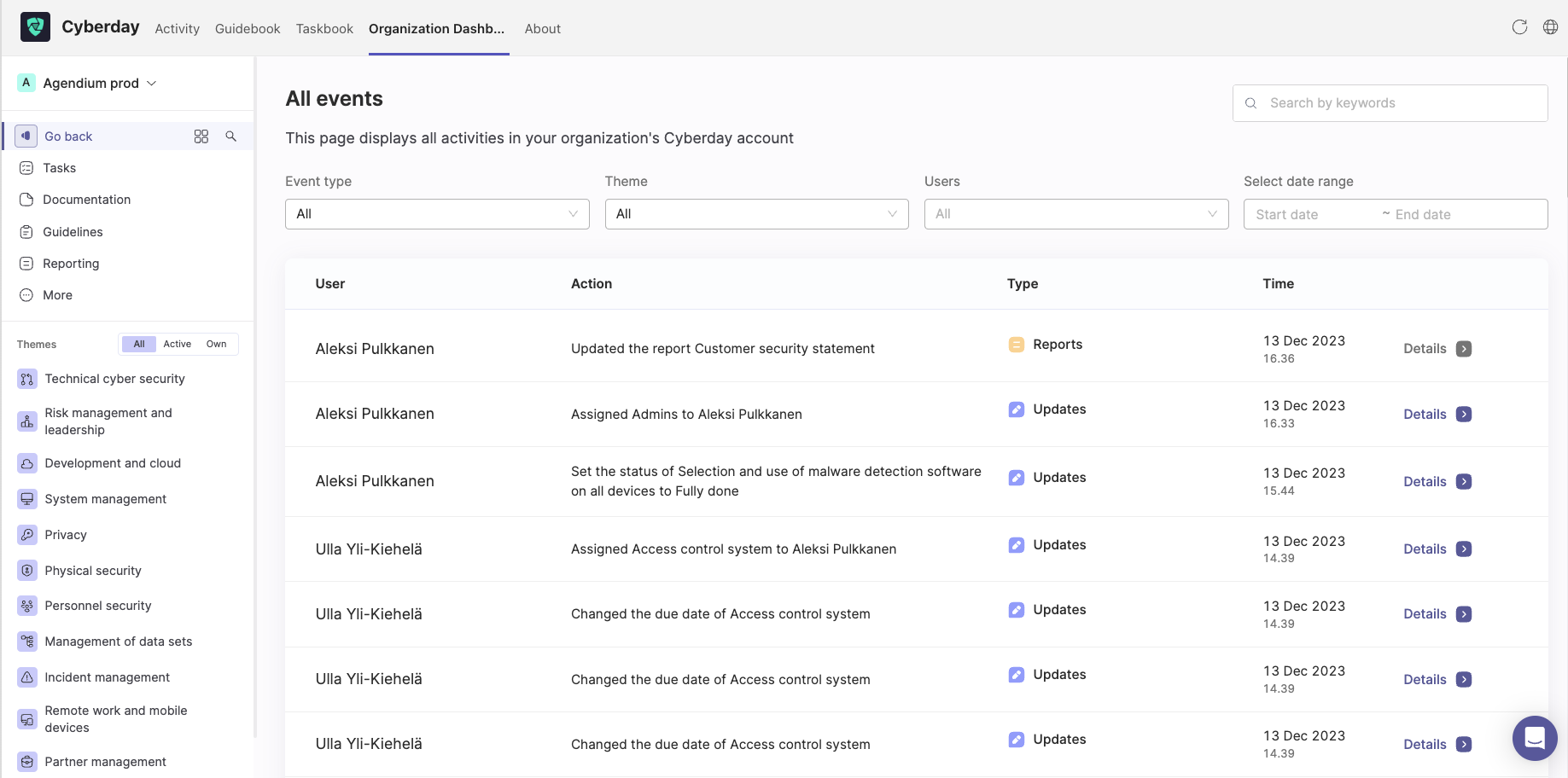
Task: Click the System management theme icon
Action: tap(27, 499)
